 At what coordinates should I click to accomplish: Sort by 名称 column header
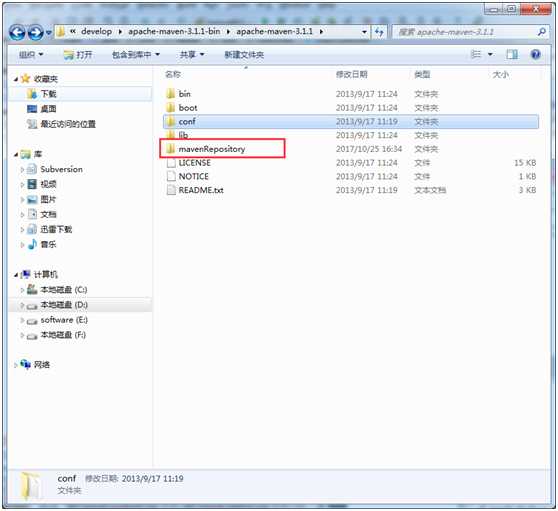pyautogui.click(x=173, y=74)
